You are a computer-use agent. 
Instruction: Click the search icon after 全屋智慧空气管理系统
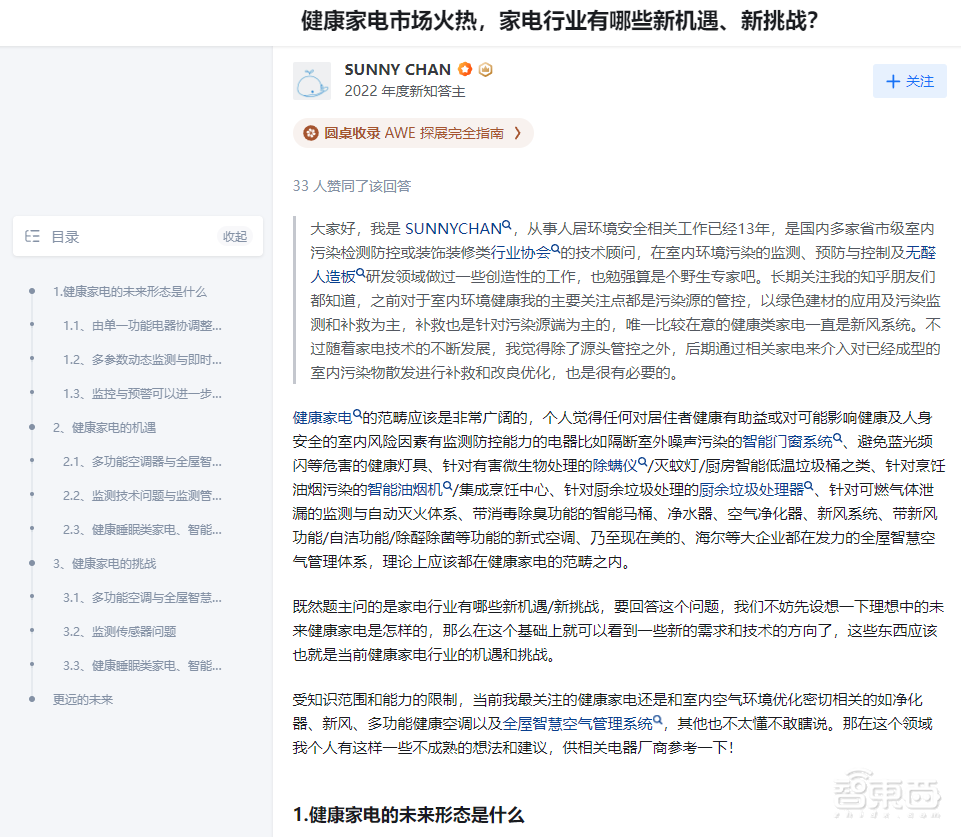coord(658,719)
